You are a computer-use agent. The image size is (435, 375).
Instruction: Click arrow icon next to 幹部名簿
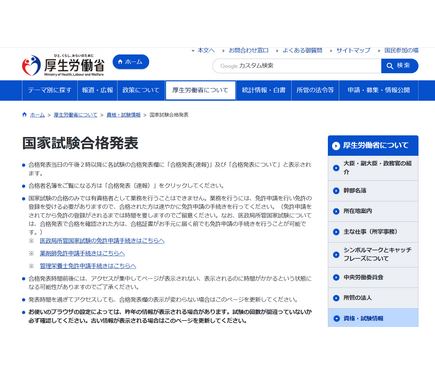(336, 191)
